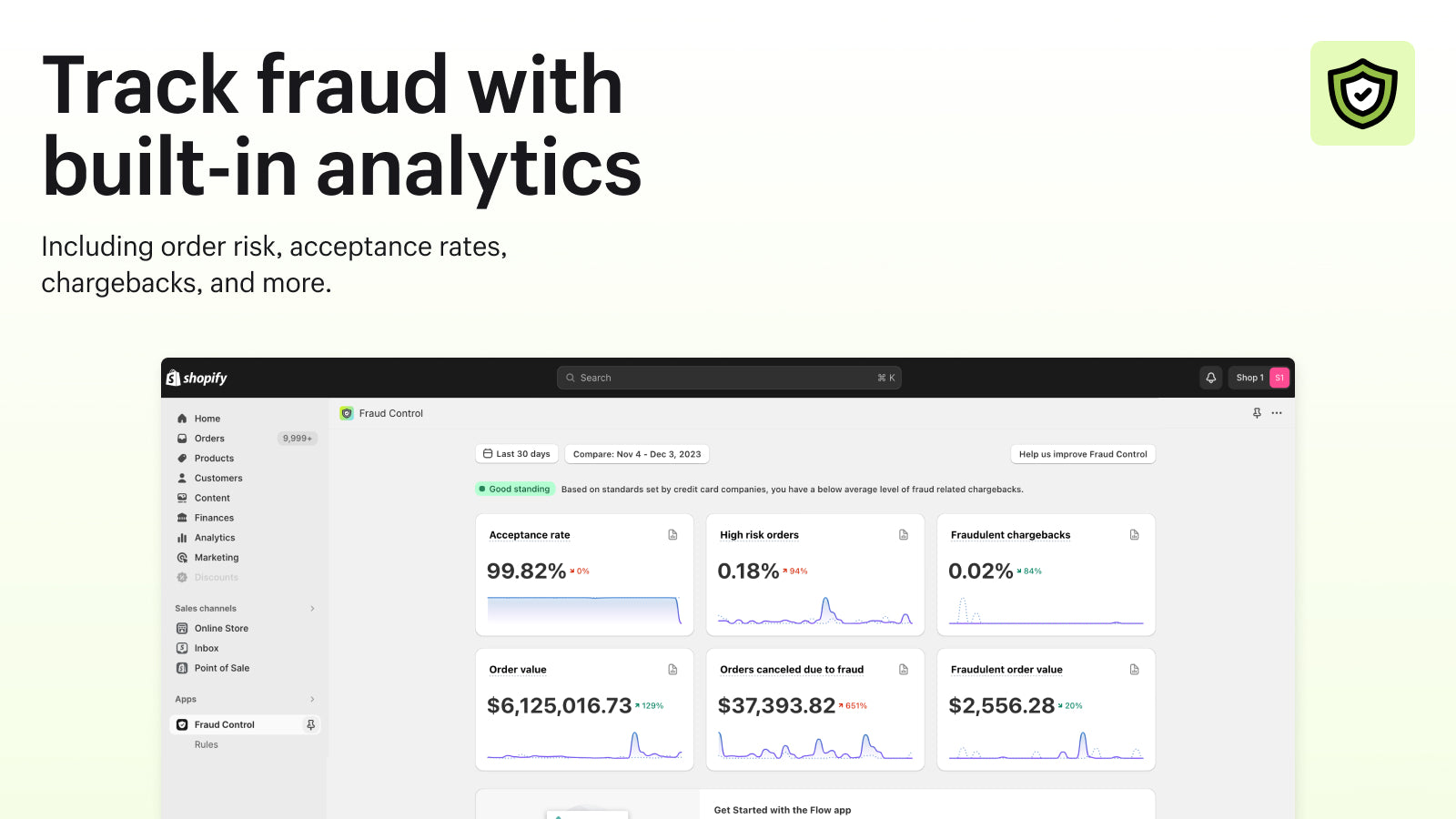Select Rules under Fraud Control
This screenshot has width=1456, height=819.
[207, 744]
